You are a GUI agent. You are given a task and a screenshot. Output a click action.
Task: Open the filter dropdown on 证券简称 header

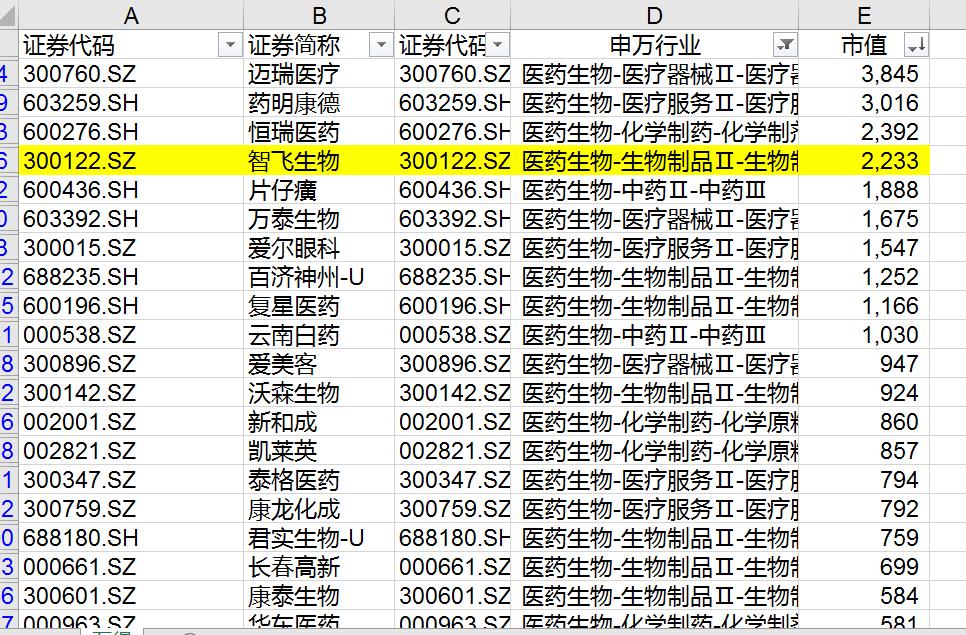[381, 44]
